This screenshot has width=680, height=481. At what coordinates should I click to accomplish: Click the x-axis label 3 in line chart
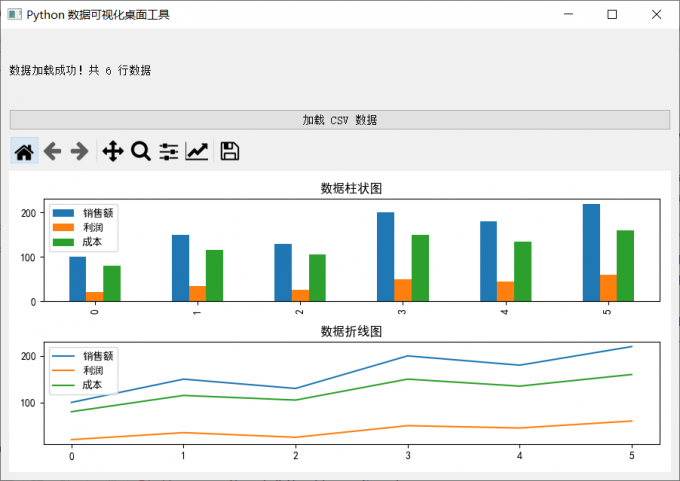[408, 455]
